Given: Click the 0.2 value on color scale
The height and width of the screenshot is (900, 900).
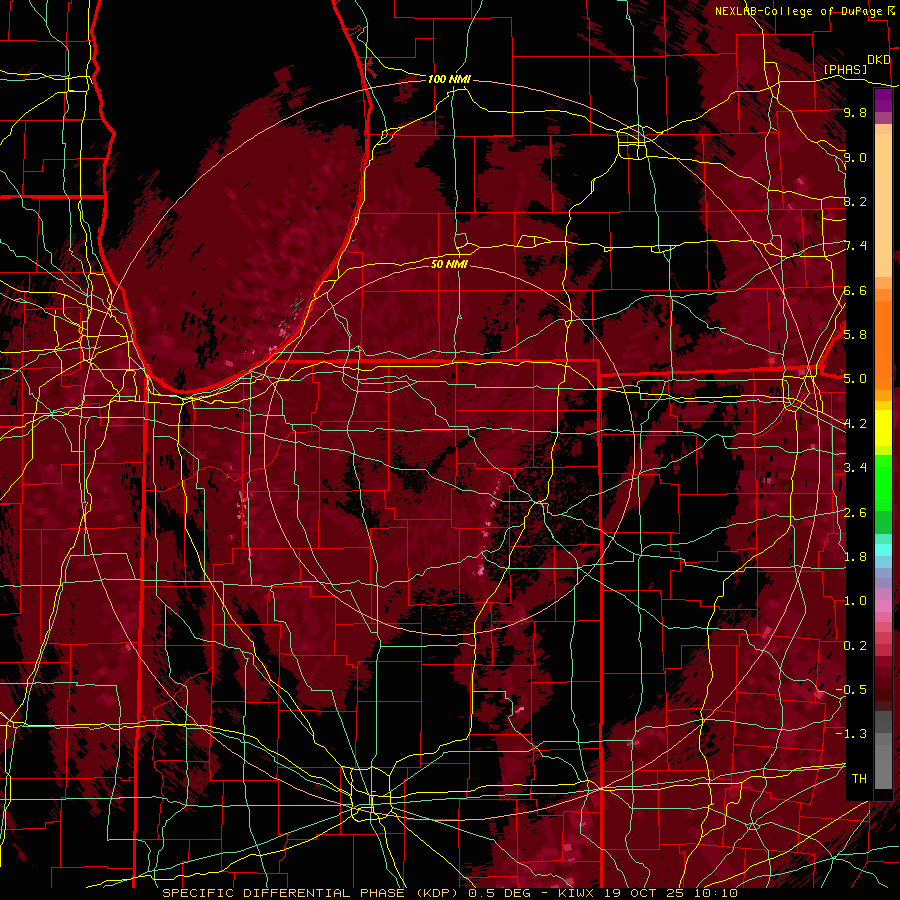Looking at the screenshot, I should click(855, 646).
